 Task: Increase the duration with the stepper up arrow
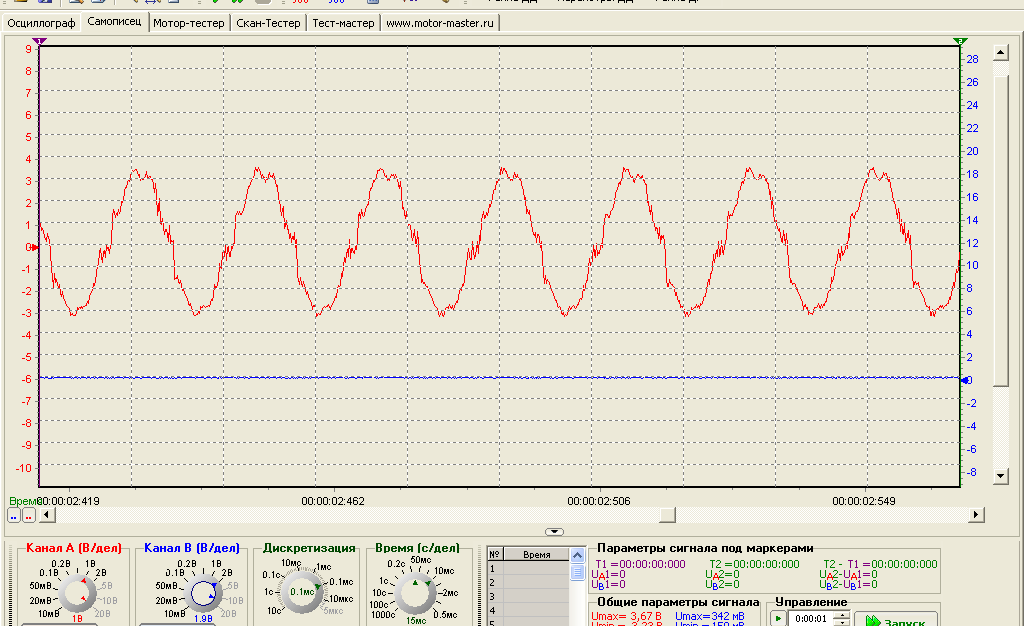click(x=842, y=616)
